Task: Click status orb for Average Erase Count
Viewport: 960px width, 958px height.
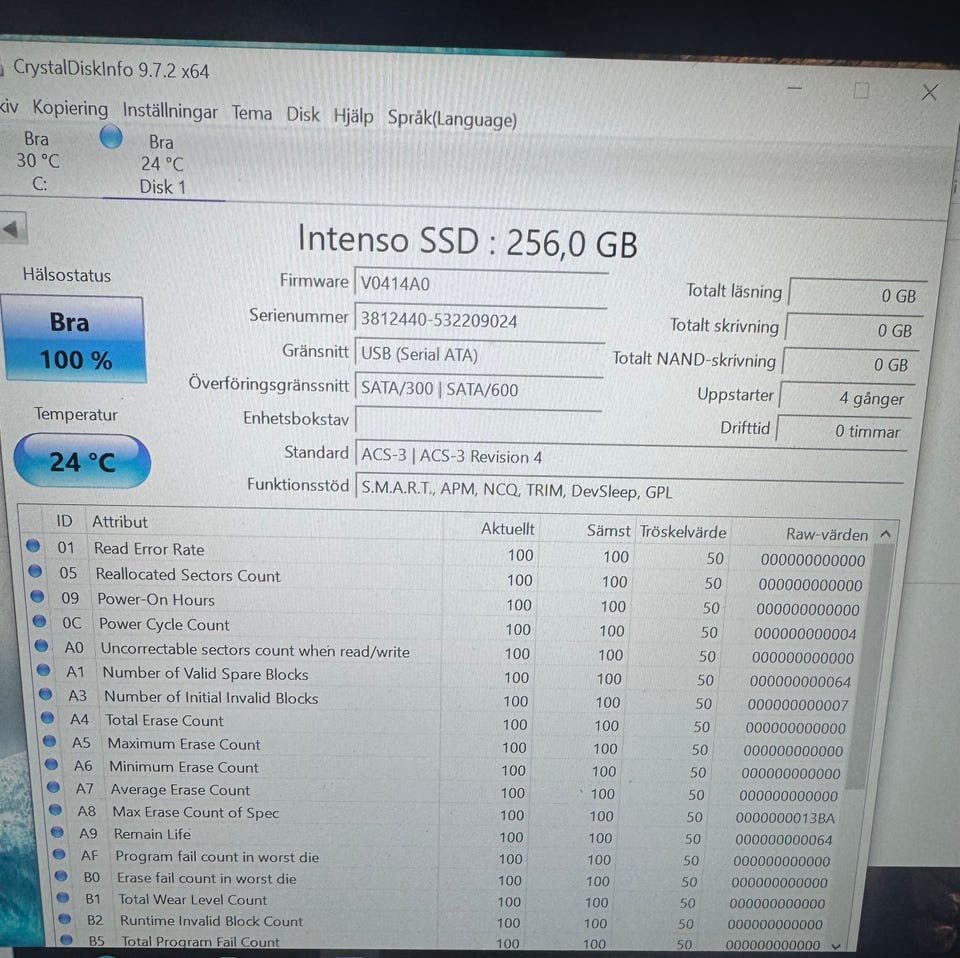Action: point(53,787)
